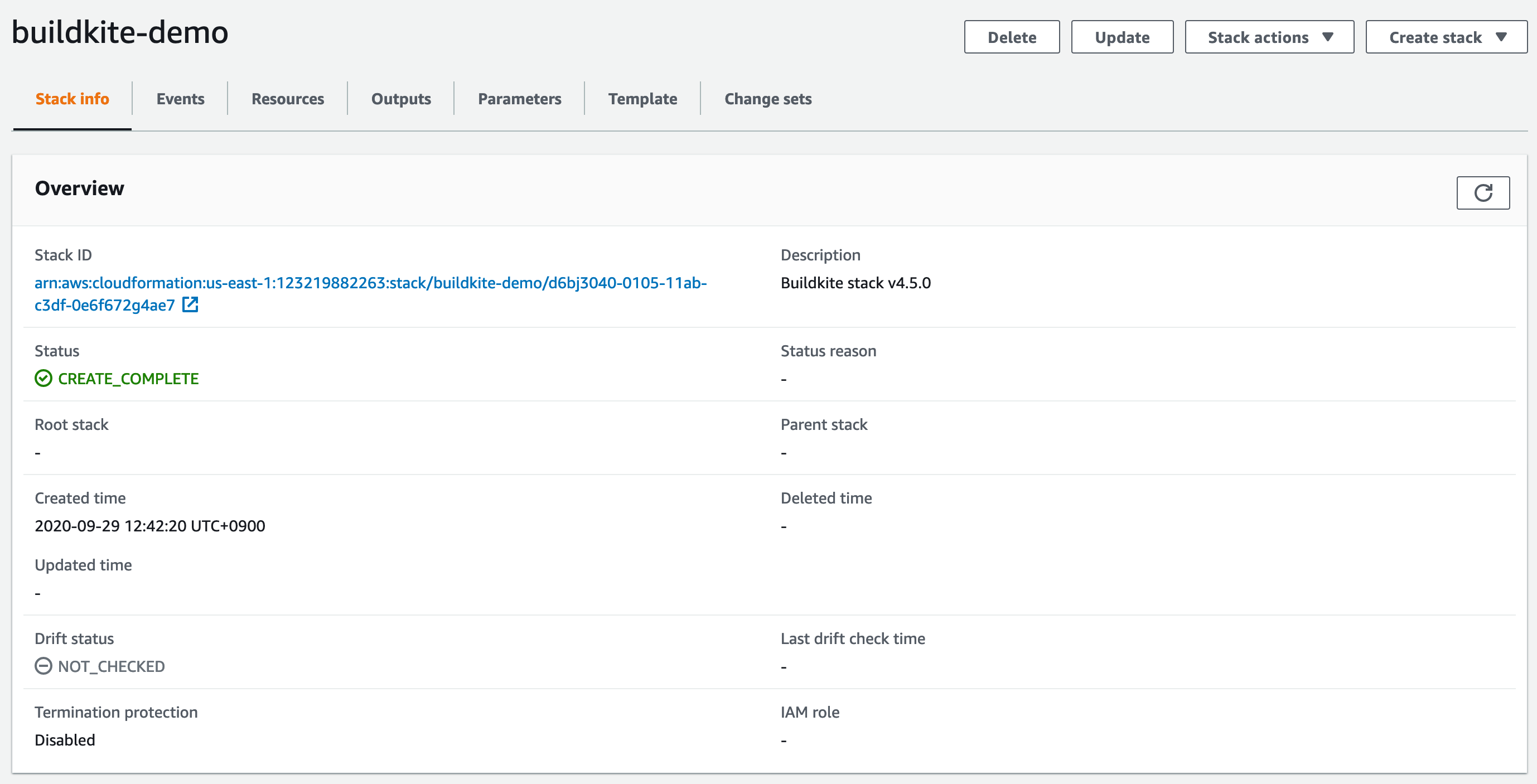Click the Buildkite stack v4.5.0 description

(855, 283)
